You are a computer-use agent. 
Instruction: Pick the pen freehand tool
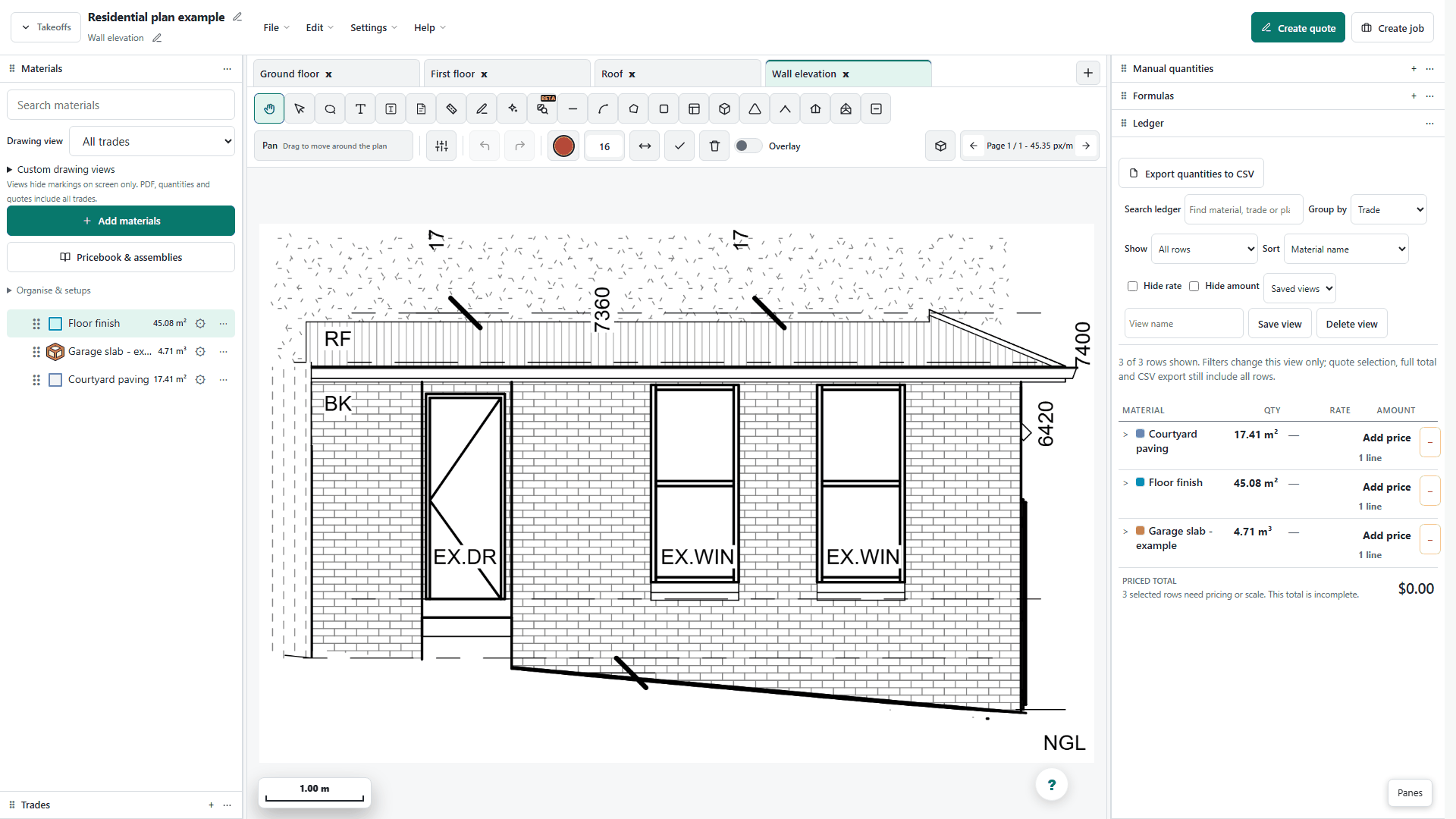coord(482,109)
